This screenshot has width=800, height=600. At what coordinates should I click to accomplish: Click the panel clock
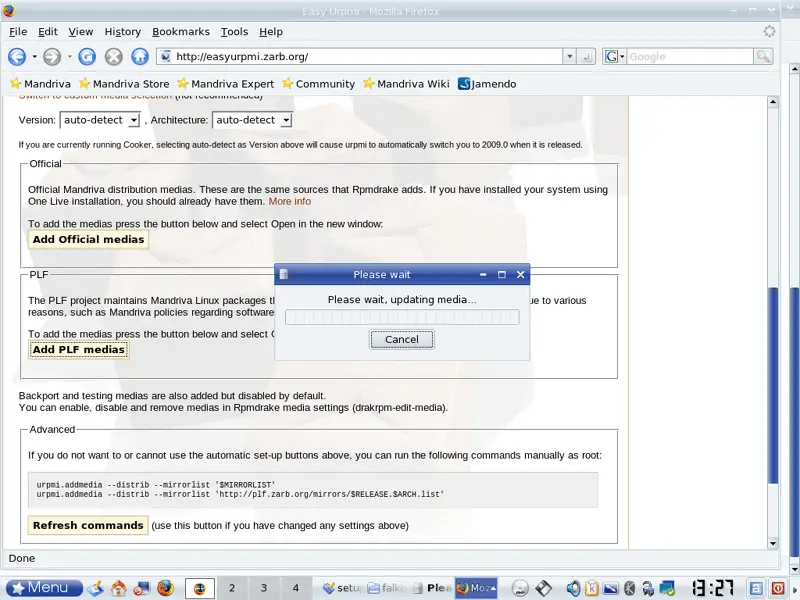point(712,588)
